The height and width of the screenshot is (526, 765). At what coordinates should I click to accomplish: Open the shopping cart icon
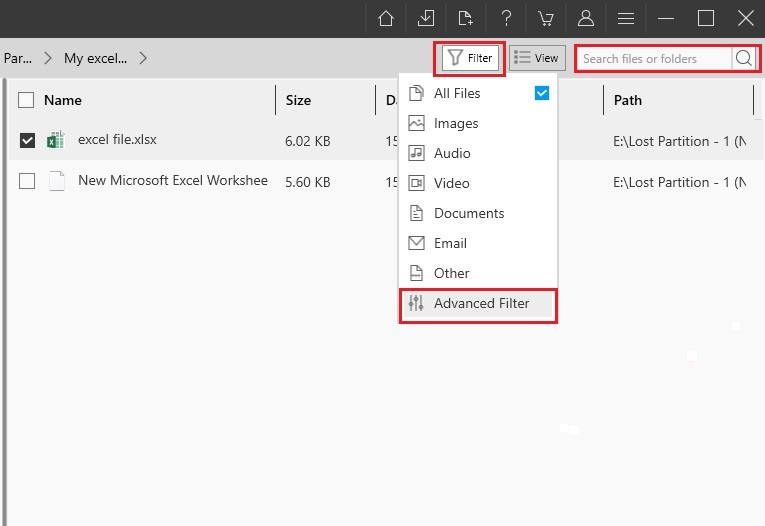(x=546, y=19)
